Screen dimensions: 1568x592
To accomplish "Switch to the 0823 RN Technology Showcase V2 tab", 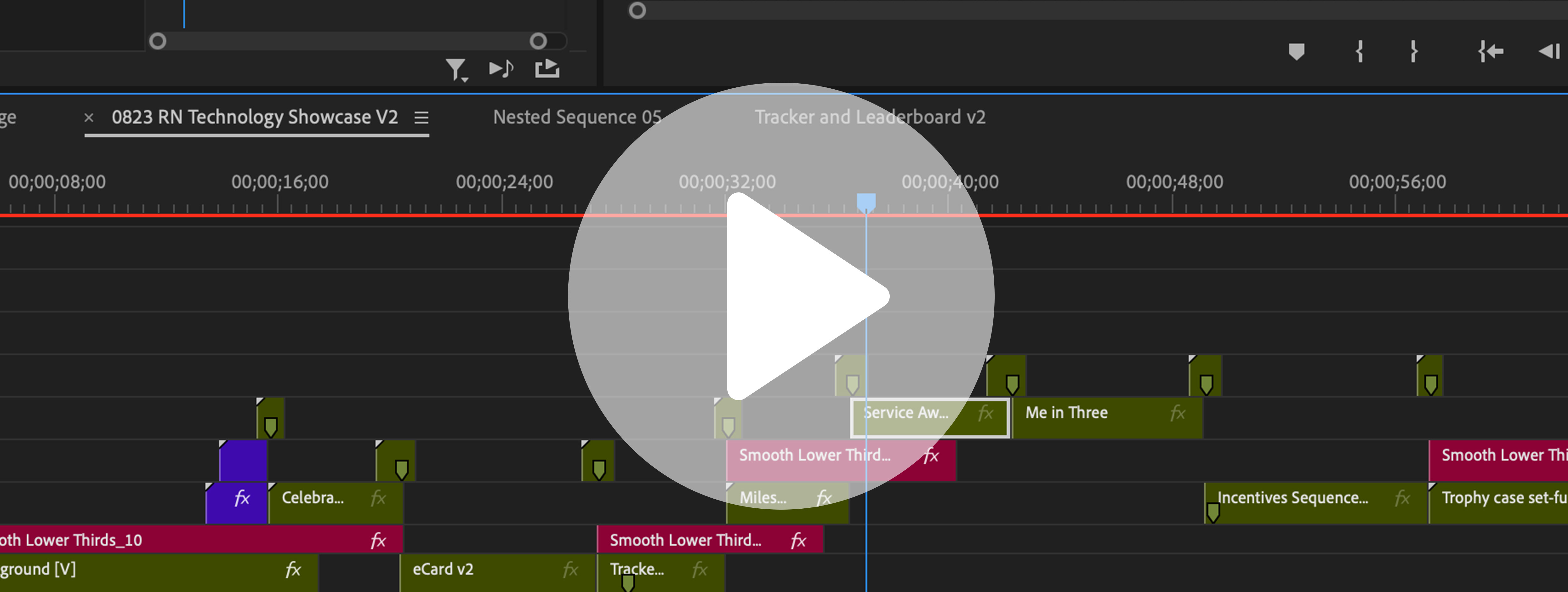I will pyautogui.click(x=254, y=116).
